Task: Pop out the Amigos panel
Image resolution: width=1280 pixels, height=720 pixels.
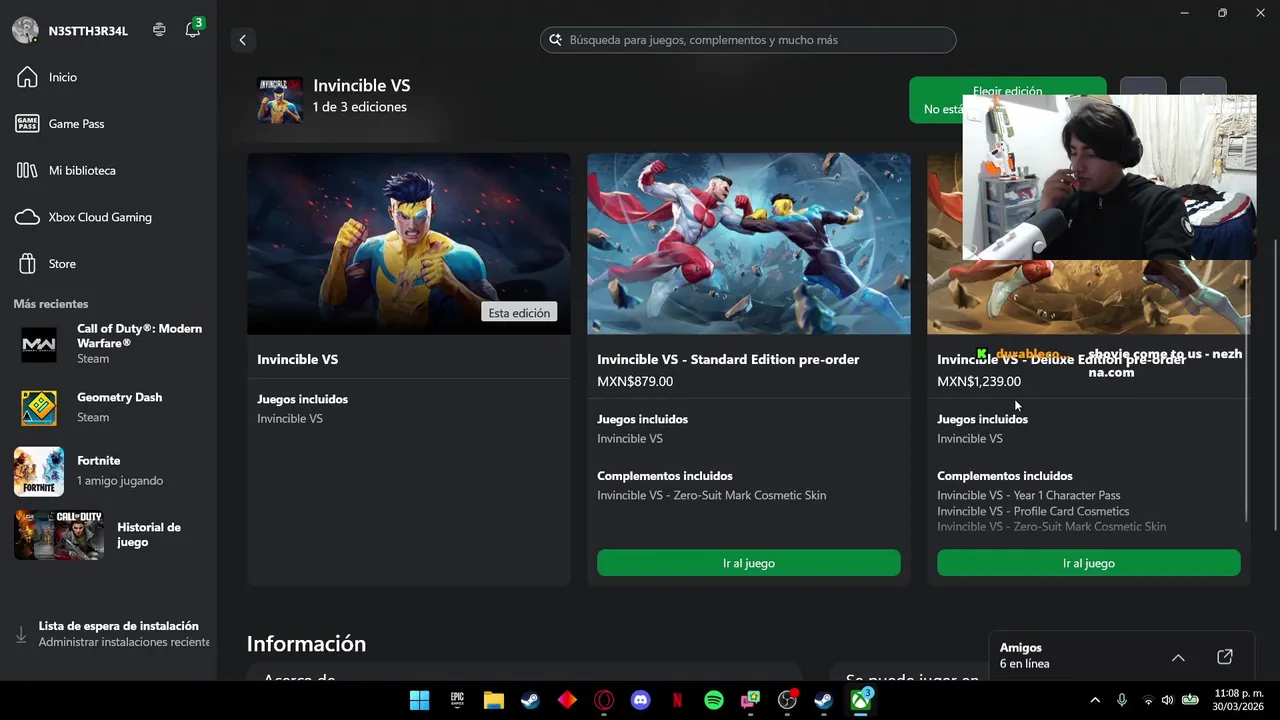Action: (1225, 657)
